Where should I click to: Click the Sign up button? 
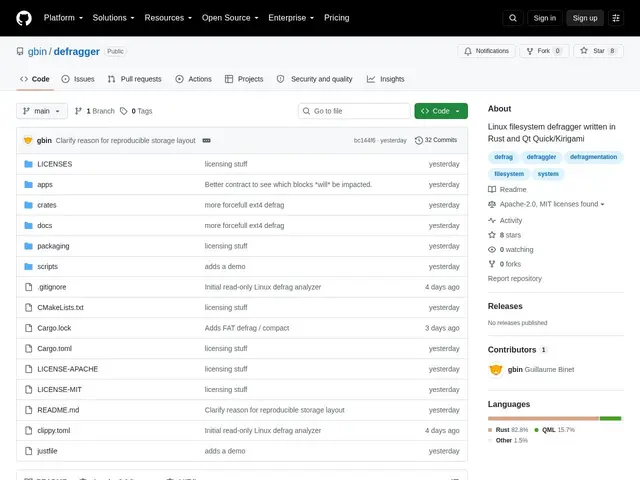click(x=584, y=18)
